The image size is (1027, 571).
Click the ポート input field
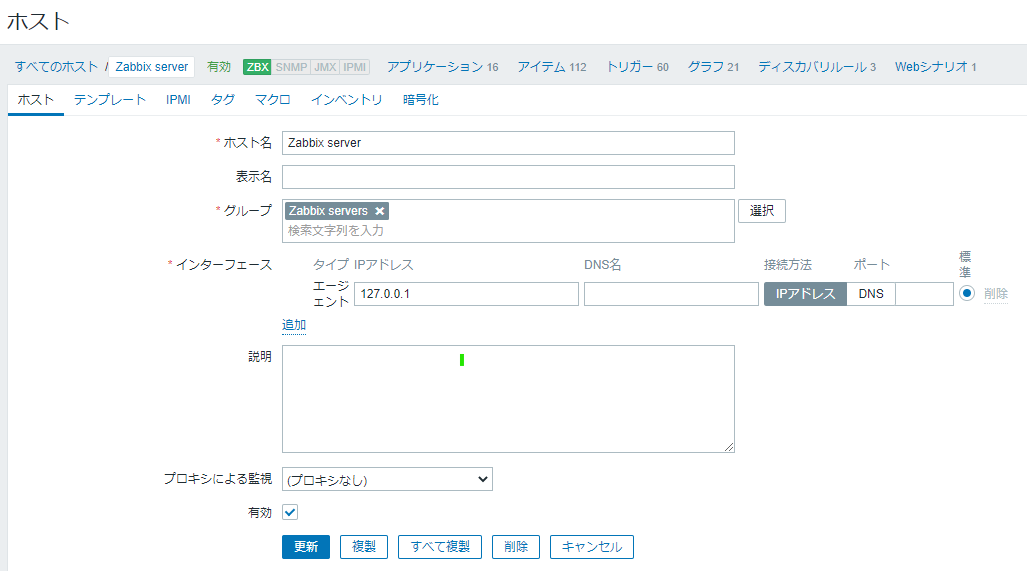[924, 294]
